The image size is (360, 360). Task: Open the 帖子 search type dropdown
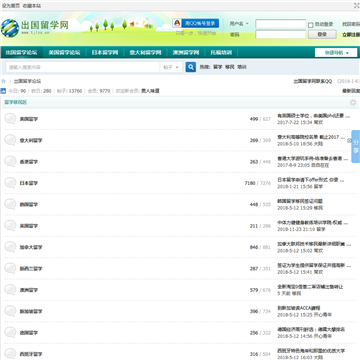[x=171, y=67]
